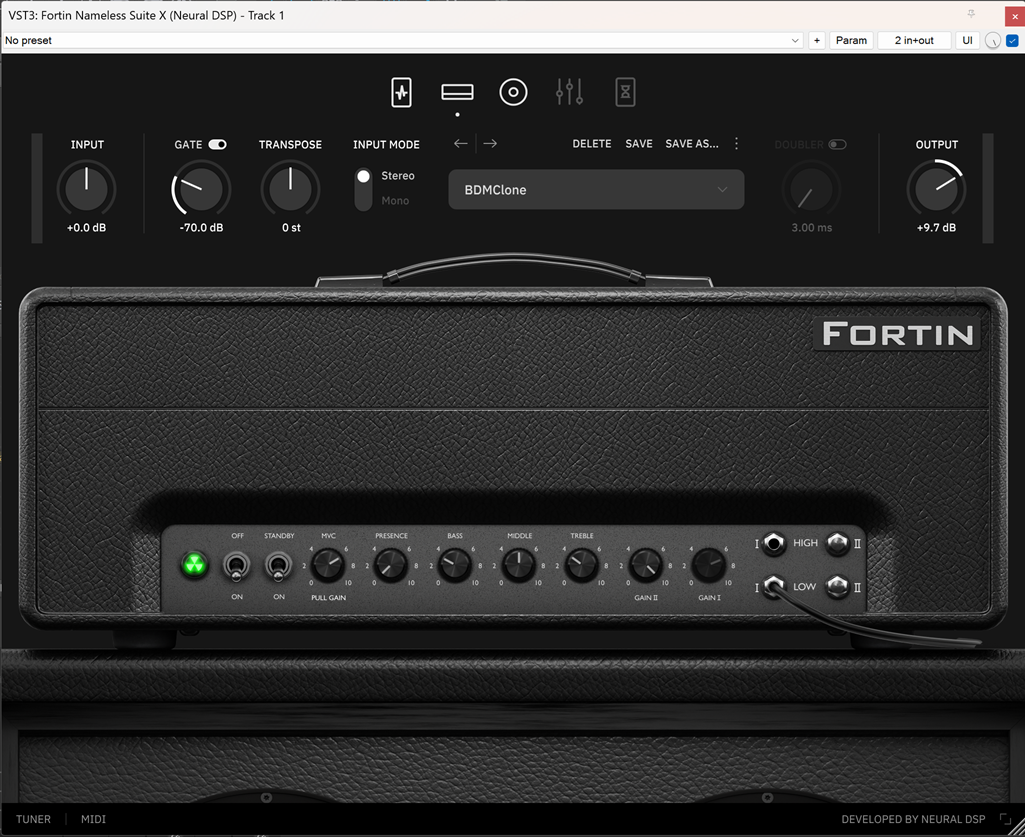Click the Param button
1025x837 pixels.
[x=851, y=41]
